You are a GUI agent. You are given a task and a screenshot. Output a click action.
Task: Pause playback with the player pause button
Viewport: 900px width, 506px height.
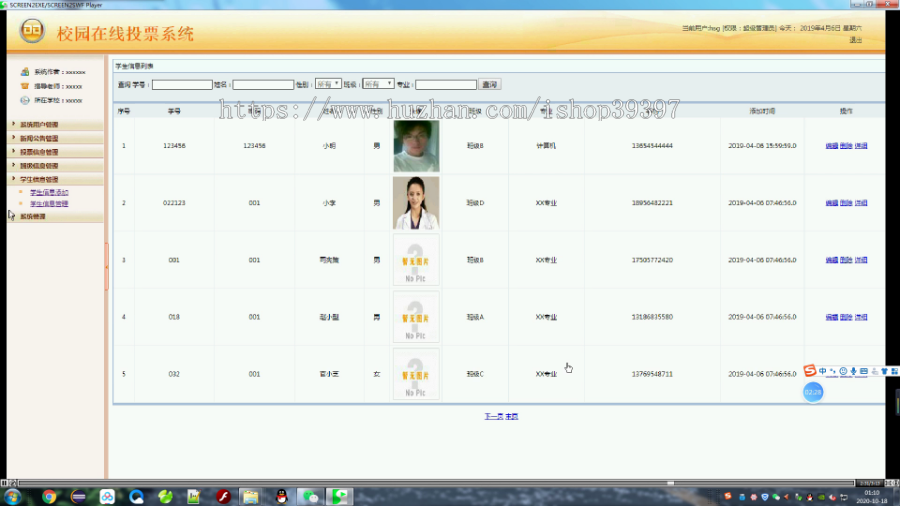[4, 483]
